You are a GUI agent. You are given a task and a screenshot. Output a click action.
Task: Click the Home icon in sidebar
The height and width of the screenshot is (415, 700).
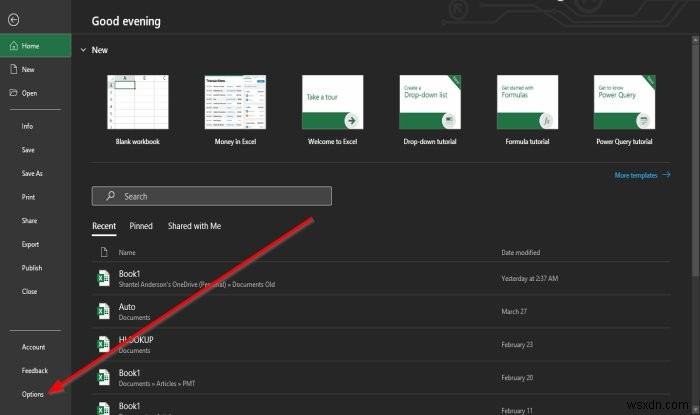(14, 46)
